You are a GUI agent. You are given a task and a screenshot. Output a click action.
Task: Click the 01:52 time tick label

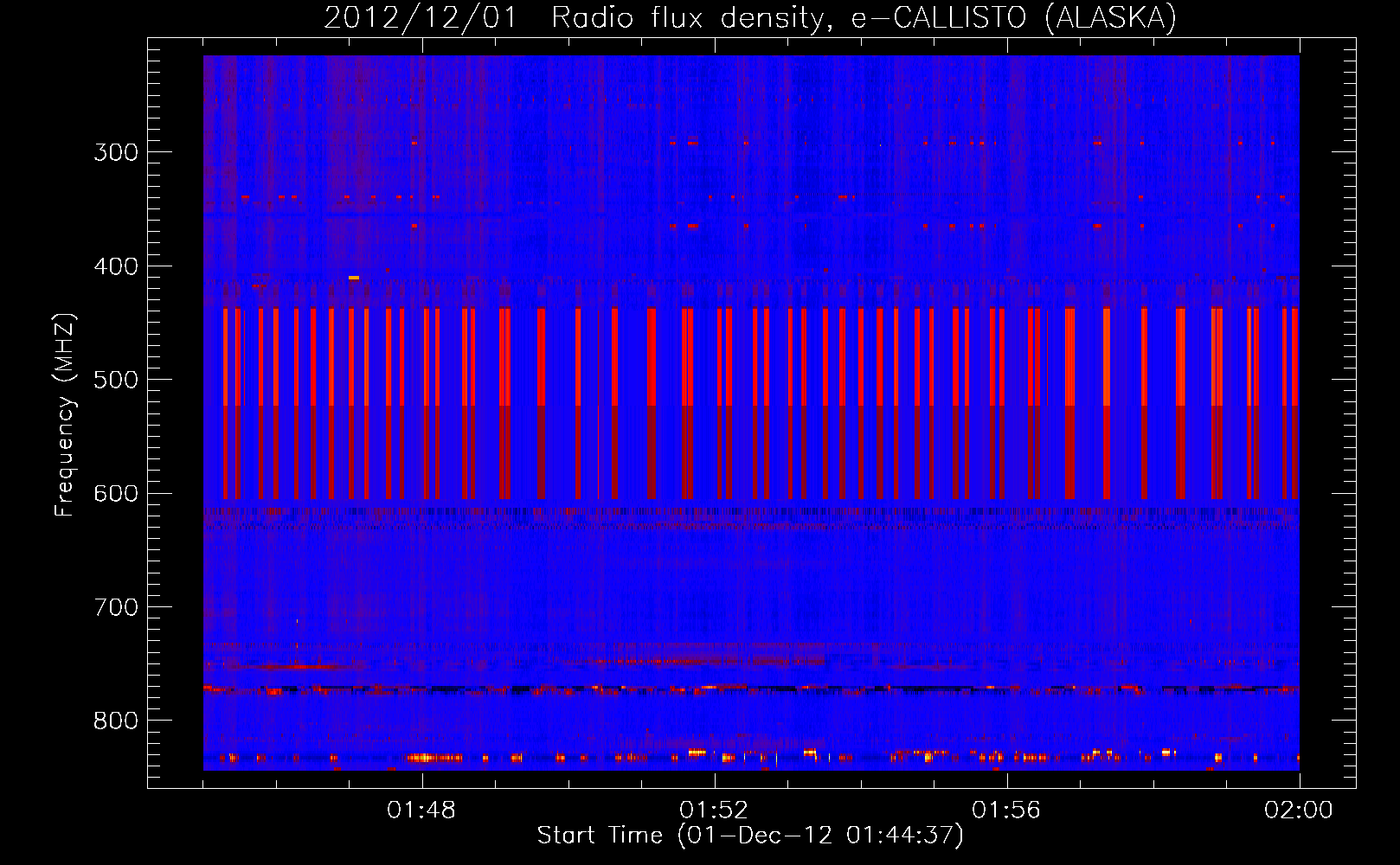714,811
